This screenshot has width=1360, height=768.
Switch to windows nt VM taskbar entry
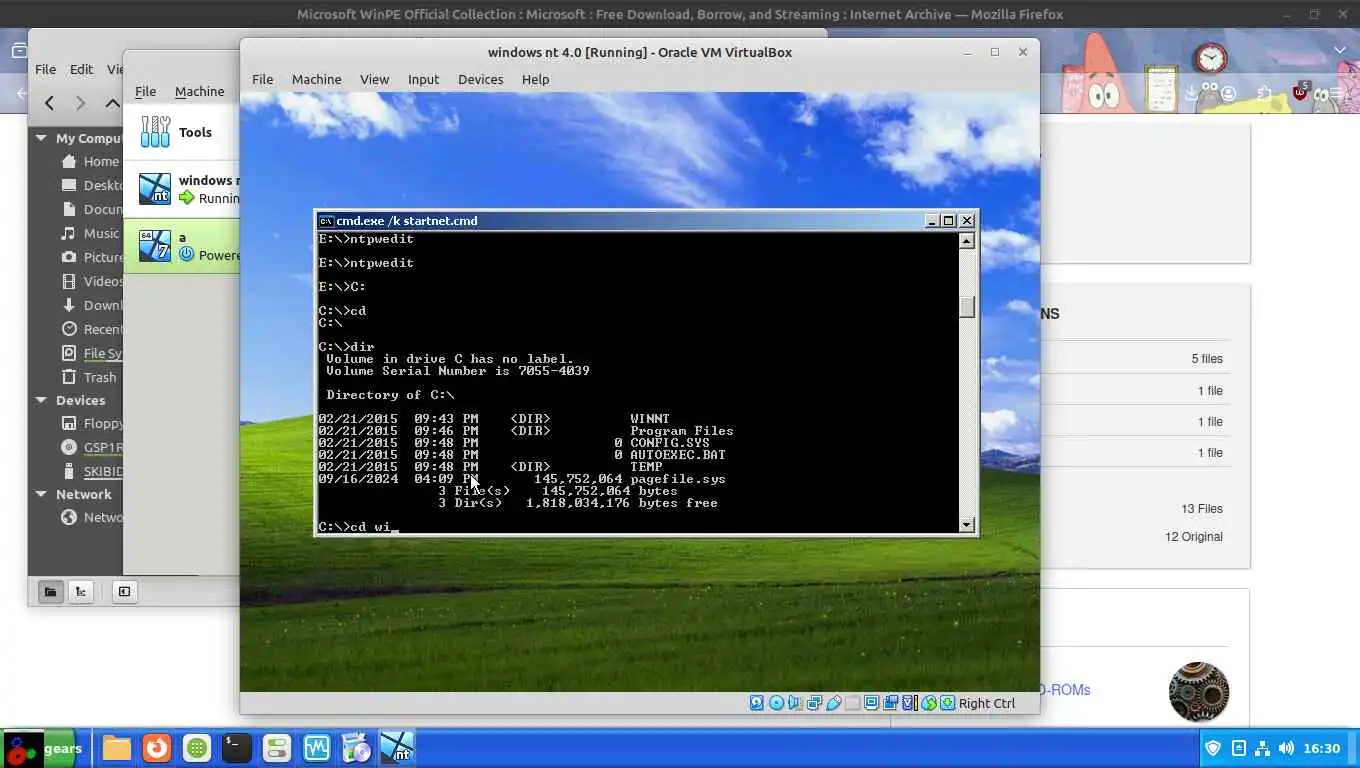point(396,748)
